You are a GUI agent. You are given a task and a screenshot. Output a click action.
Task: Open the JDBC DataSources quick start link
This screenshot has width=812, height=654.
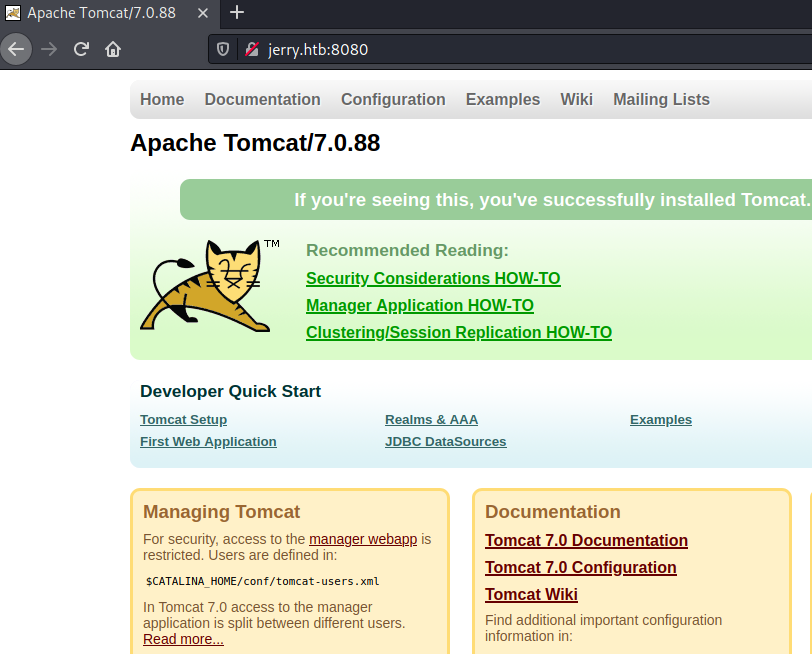pos(445,441)
